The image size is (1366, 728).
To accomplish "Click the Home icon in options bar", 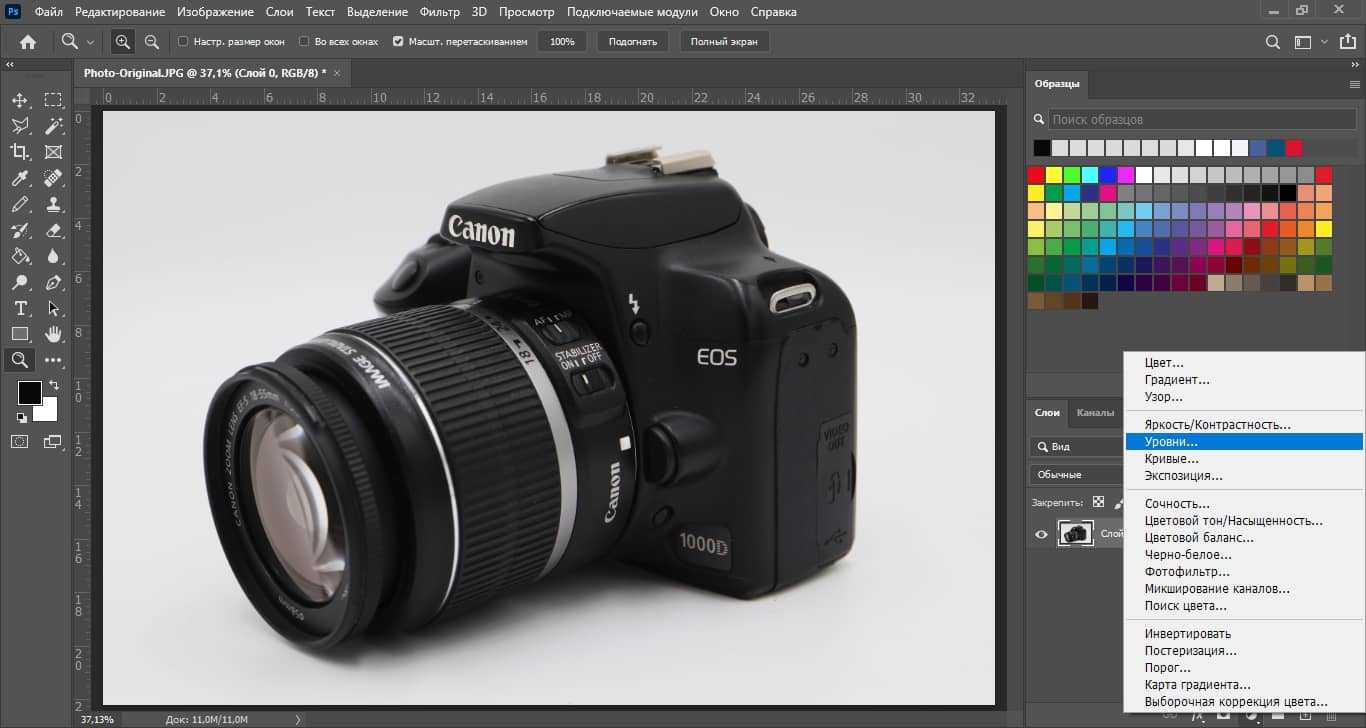I will (x=28, y=42).
